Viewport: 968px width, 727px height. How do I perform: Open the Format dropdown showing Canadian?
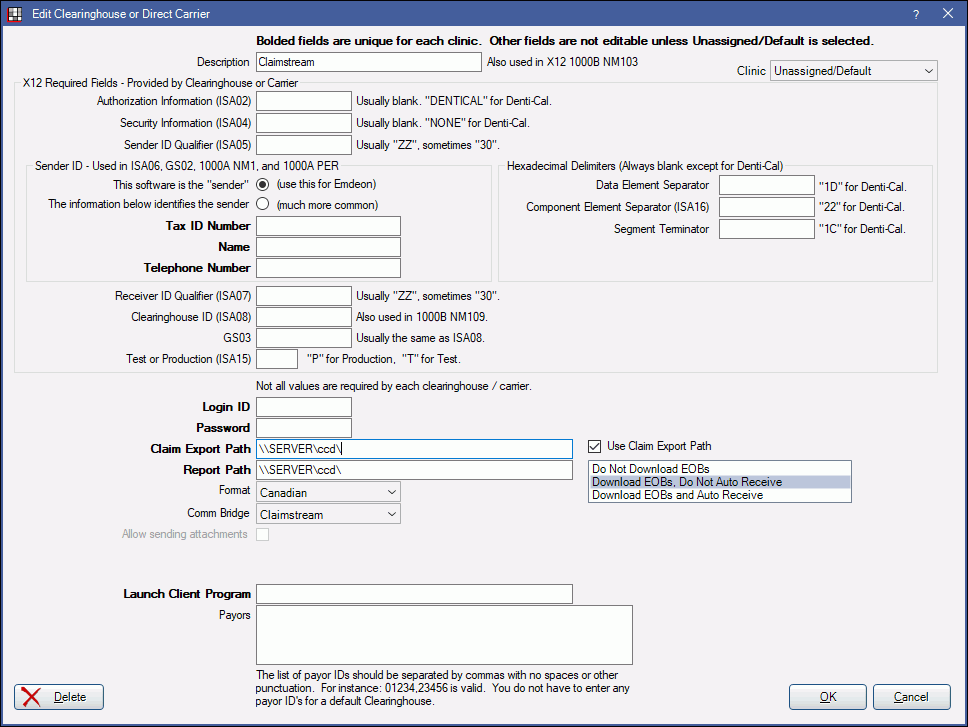[x=328, y=492]
